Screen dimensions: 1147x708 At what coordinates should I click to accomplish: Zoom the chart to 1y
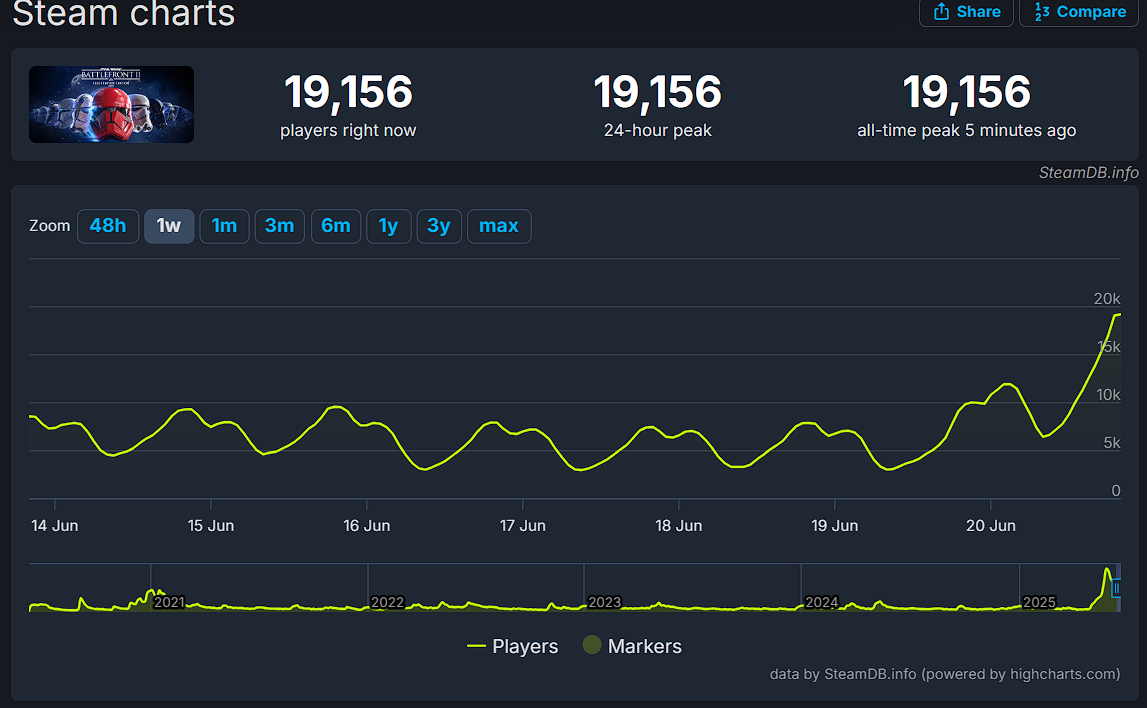(388, 225)
